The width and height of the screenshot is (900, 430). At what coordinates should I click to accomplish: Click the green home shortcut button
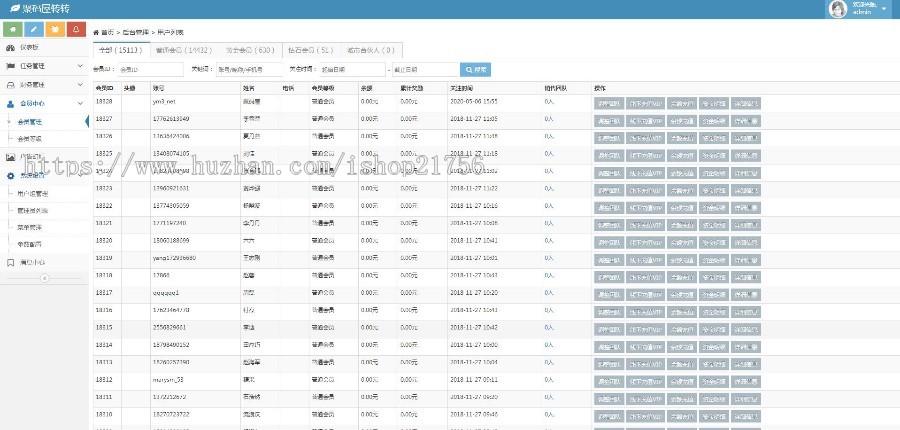click(x=13, y=29)
